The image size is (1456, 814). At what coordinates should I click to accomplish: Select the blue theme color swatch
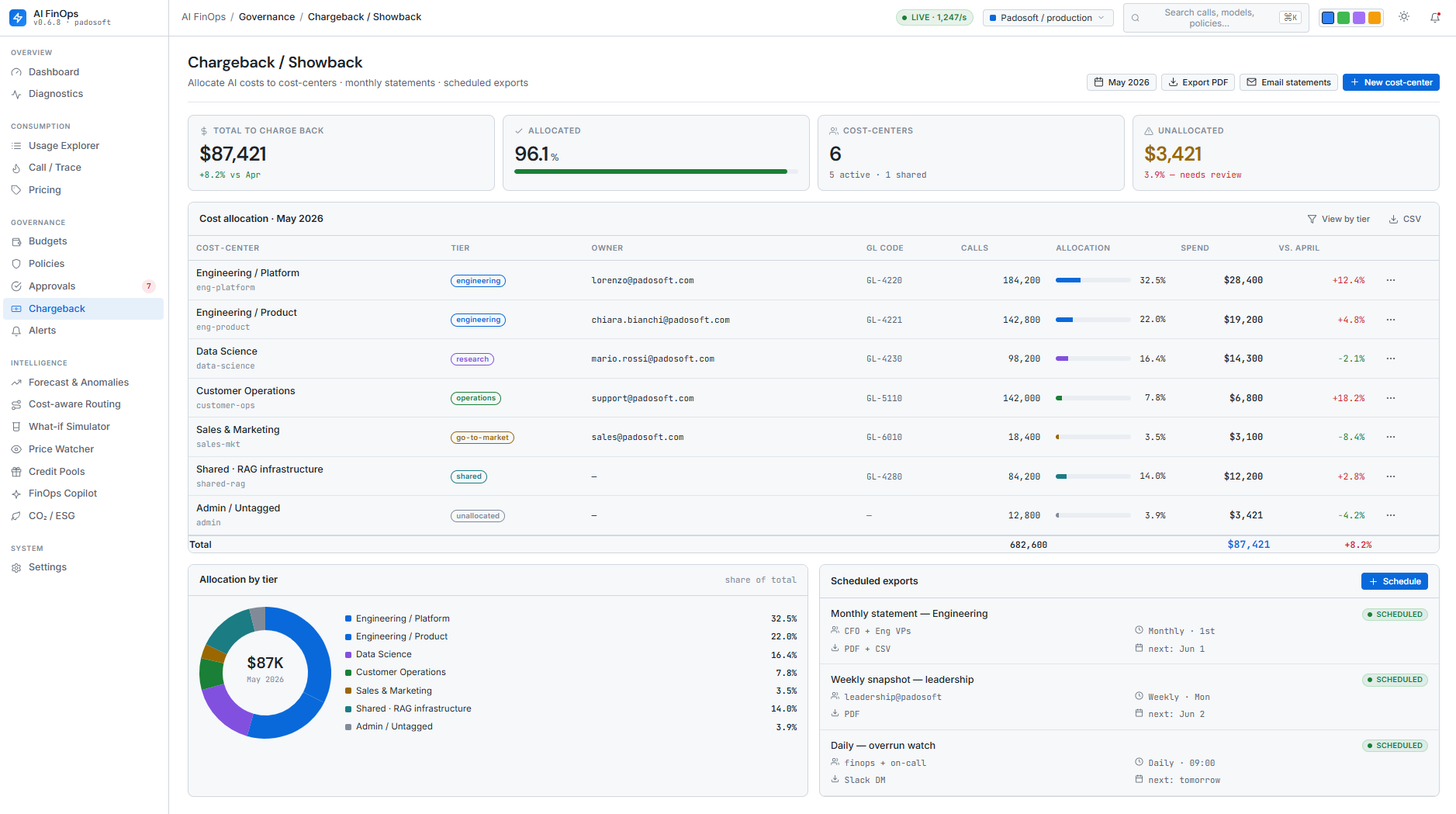tap(1328, 18)
